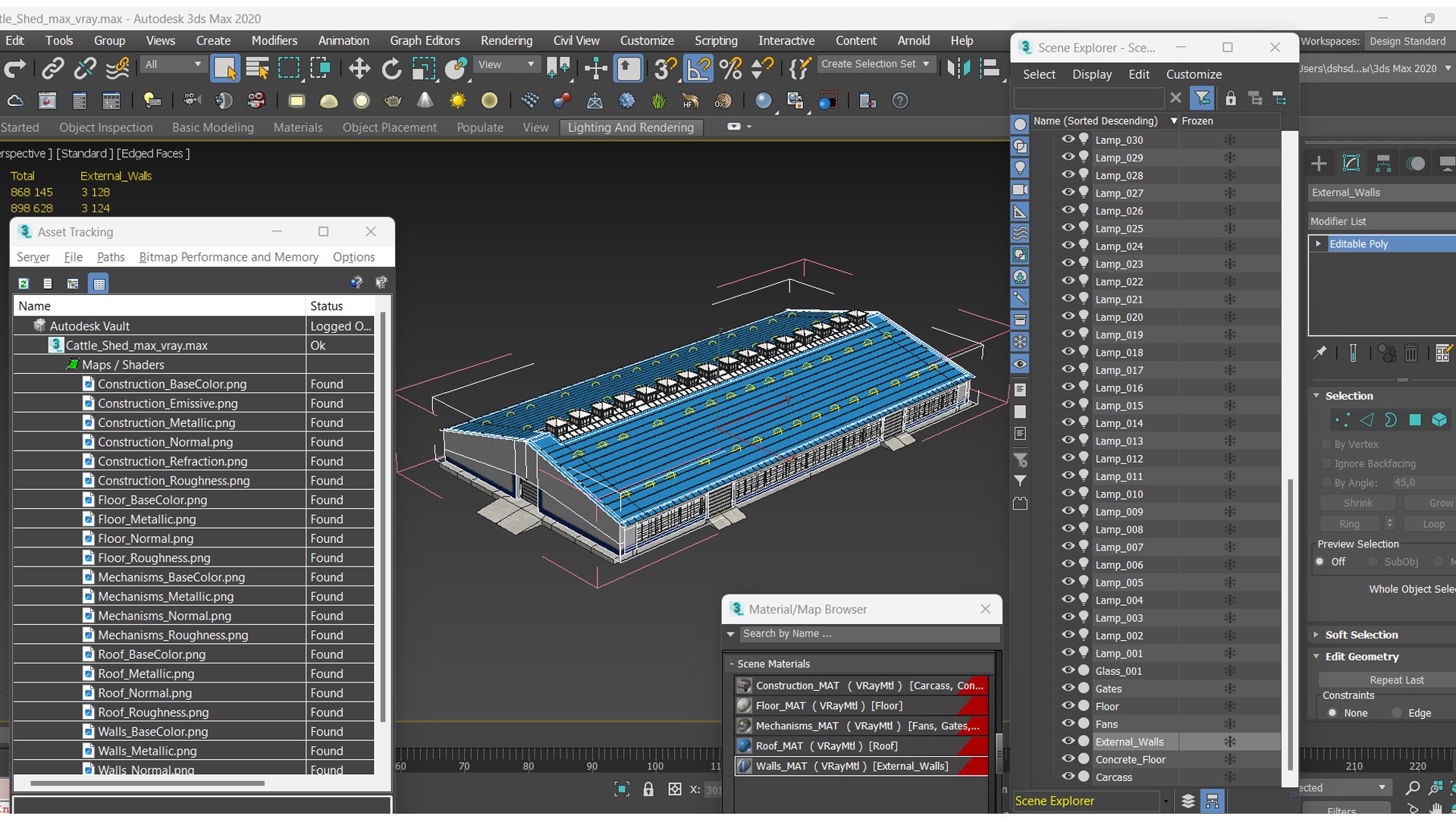The width and height of the screenshot is (1456, 819).
Task: Click the Search by Name material field
Action: point(869,634)
